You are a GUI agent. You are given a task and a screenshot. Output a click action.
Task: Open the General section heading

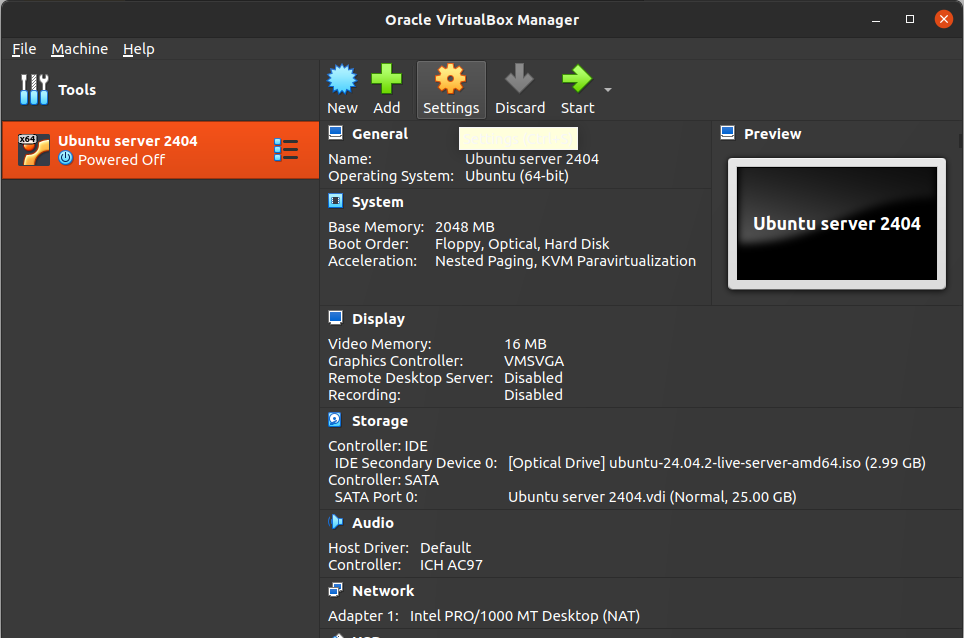point(379,134)
